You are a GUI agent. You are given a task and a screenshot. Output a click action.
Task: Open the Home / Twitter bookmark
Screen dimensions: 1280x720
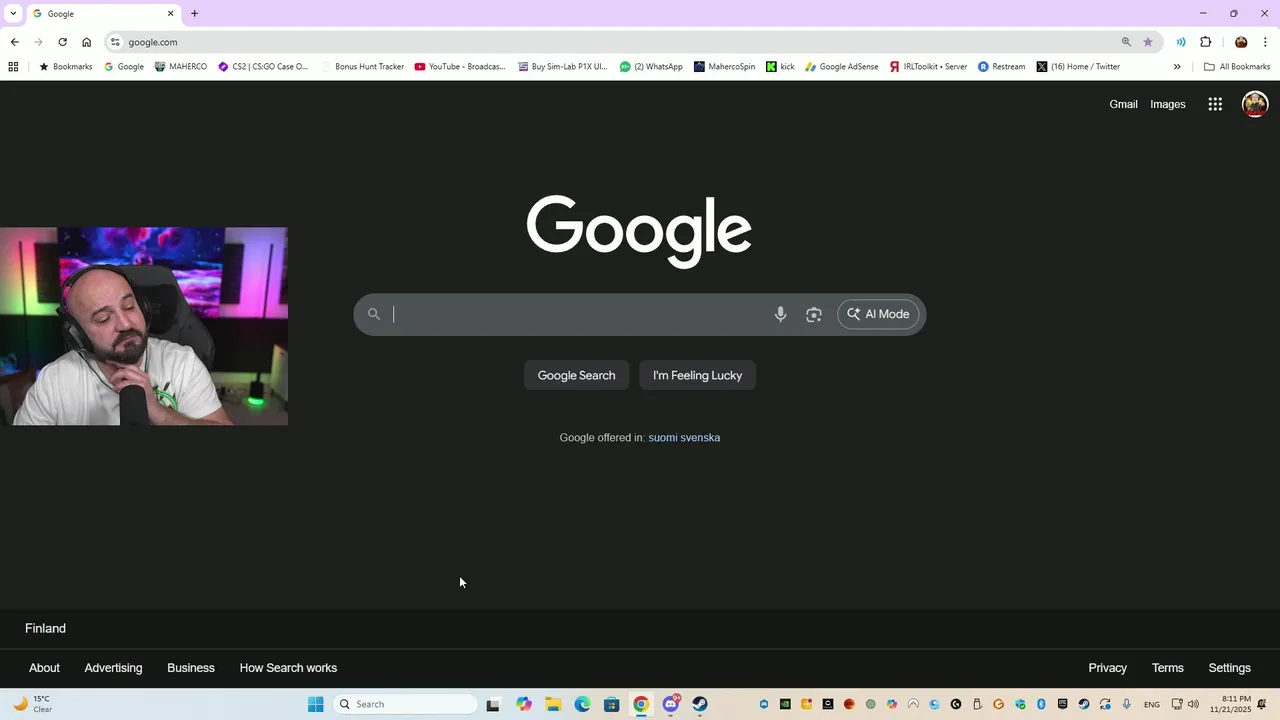1078,67
